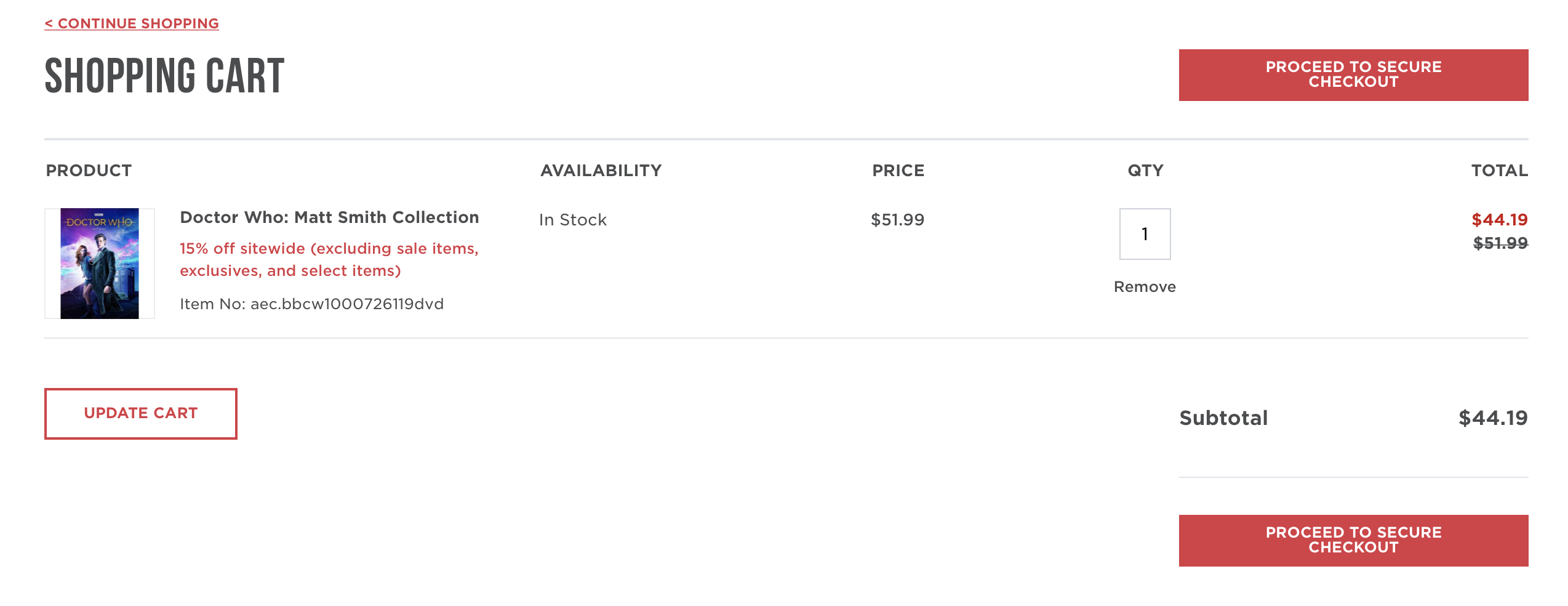The height and width of the screenshot is (606, 1568).
Task: Click the crossed-out $51.99 original total
Action: (1500, 243)
